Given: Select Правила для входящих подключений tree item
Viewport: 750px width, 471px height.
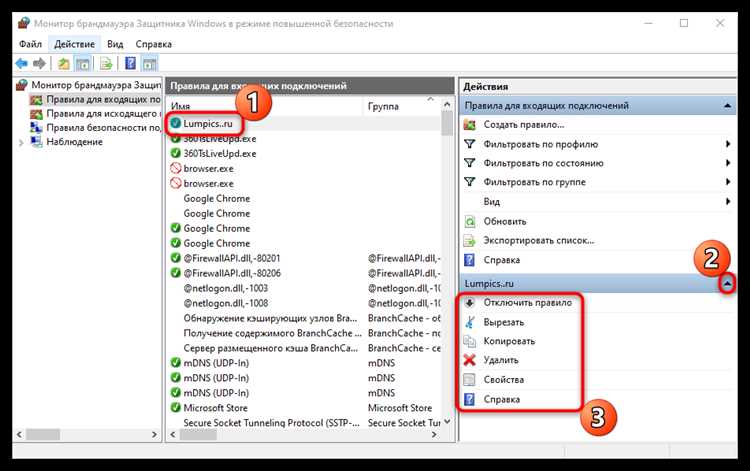Looking at the screenshot, I should 103,99.
